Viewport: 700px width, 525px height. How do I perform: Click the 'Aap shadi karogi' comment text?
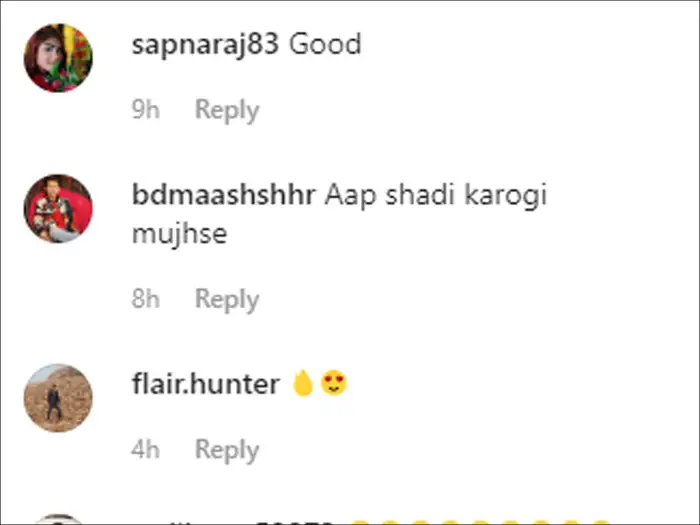[x=437, y=195]
